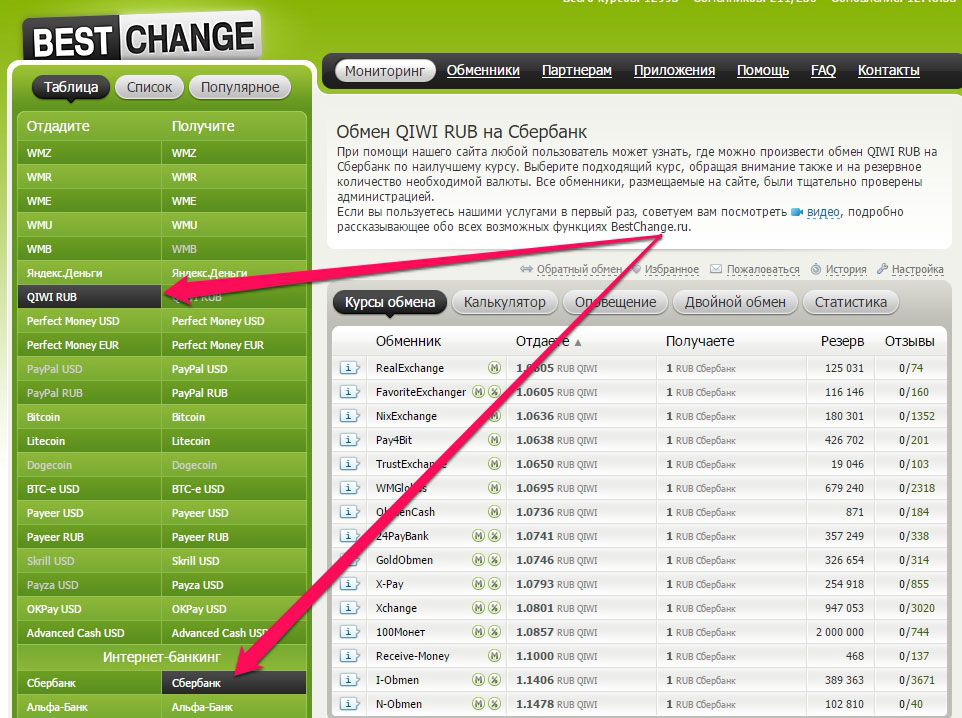The image size is (962, 718).
Task: Click Пожаловаться link
Action: coord(763,269)
